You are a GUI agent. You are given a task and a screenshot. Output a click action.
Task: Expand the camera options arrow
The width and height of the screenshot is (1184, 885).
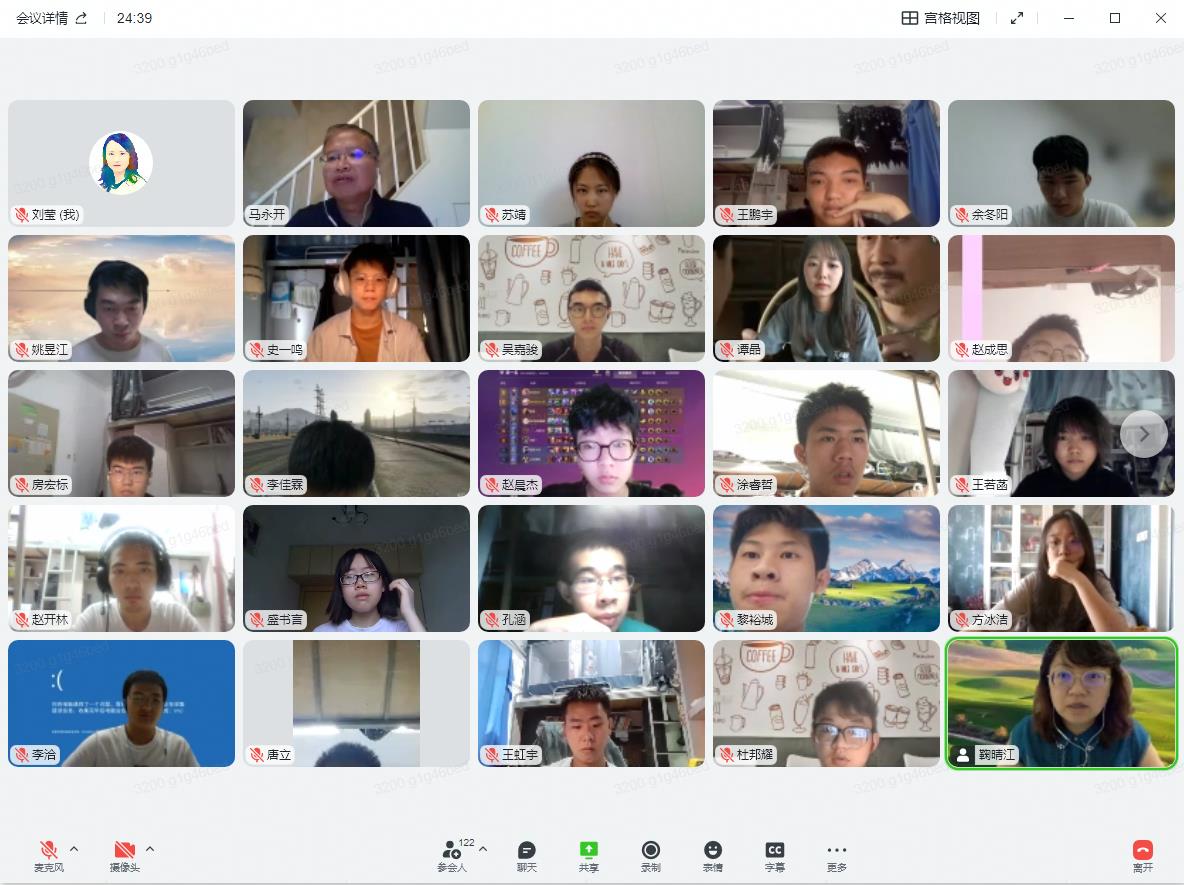pyautogui.click(x=150, y=849)
